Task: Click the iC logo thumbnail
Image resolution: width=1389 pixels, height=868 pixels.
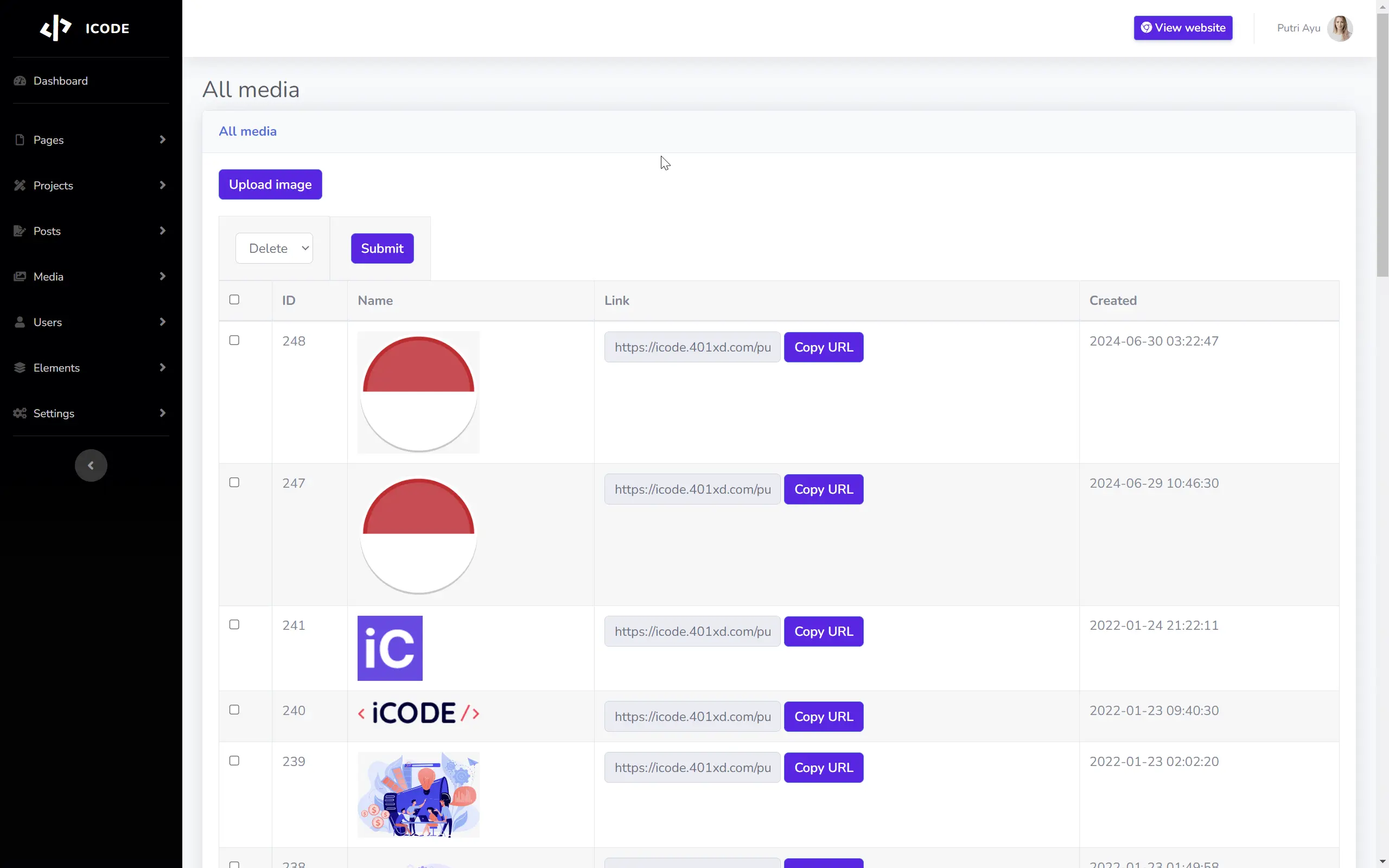Action: point(390,648)
